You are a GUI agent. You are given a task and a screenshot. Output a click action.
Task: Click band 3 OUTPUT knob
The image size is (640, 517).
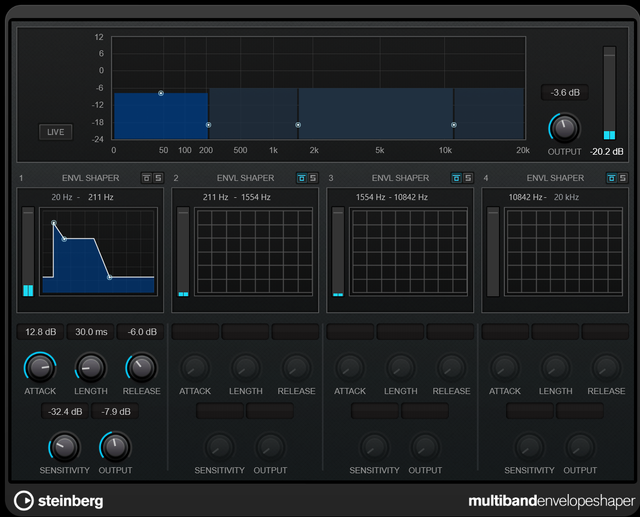click(425, 447)
